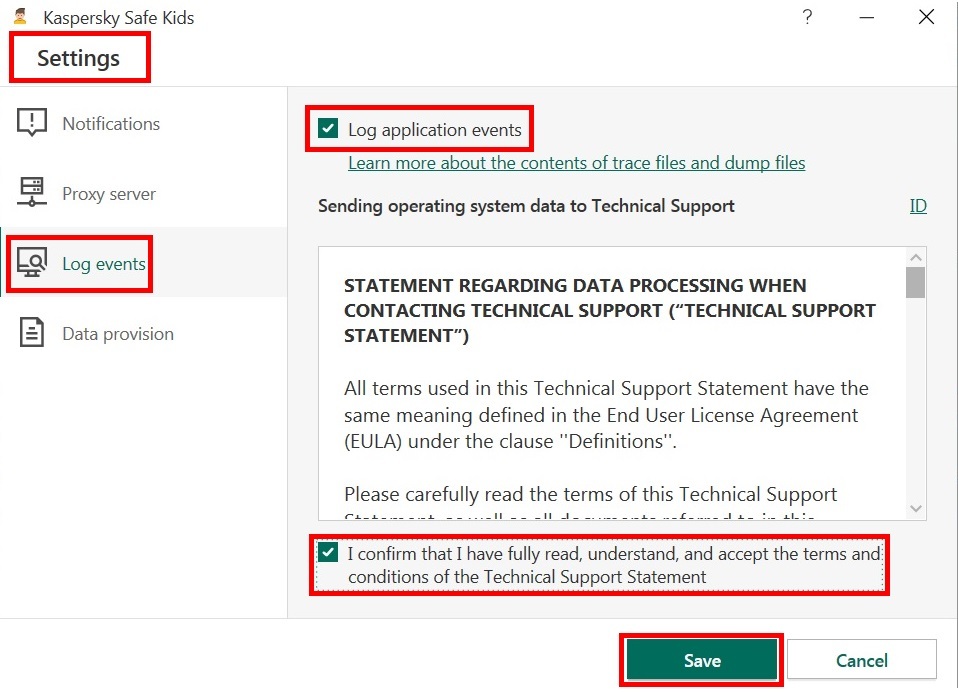Open the trace and dump files link
The image size is (958, 692).
[576, 162]
